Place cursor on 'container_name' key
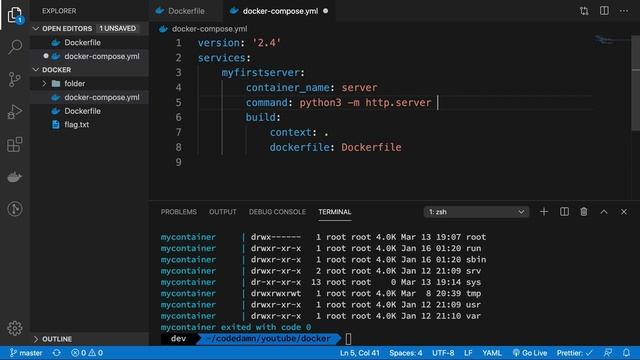 pyautogui.click(x=287, y=87)
